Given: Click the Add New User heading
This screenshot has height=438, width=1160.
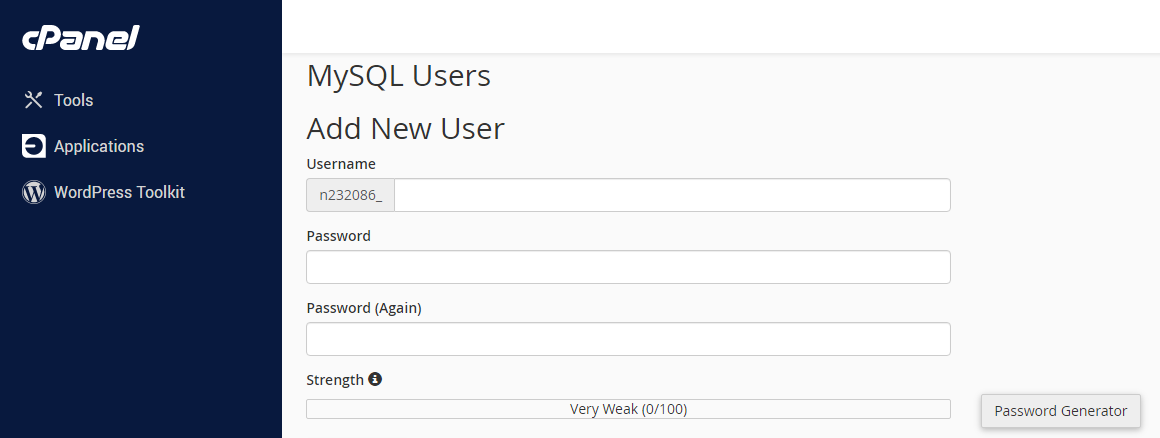Looking at the screenshot, I should click(x=405, y=128).
